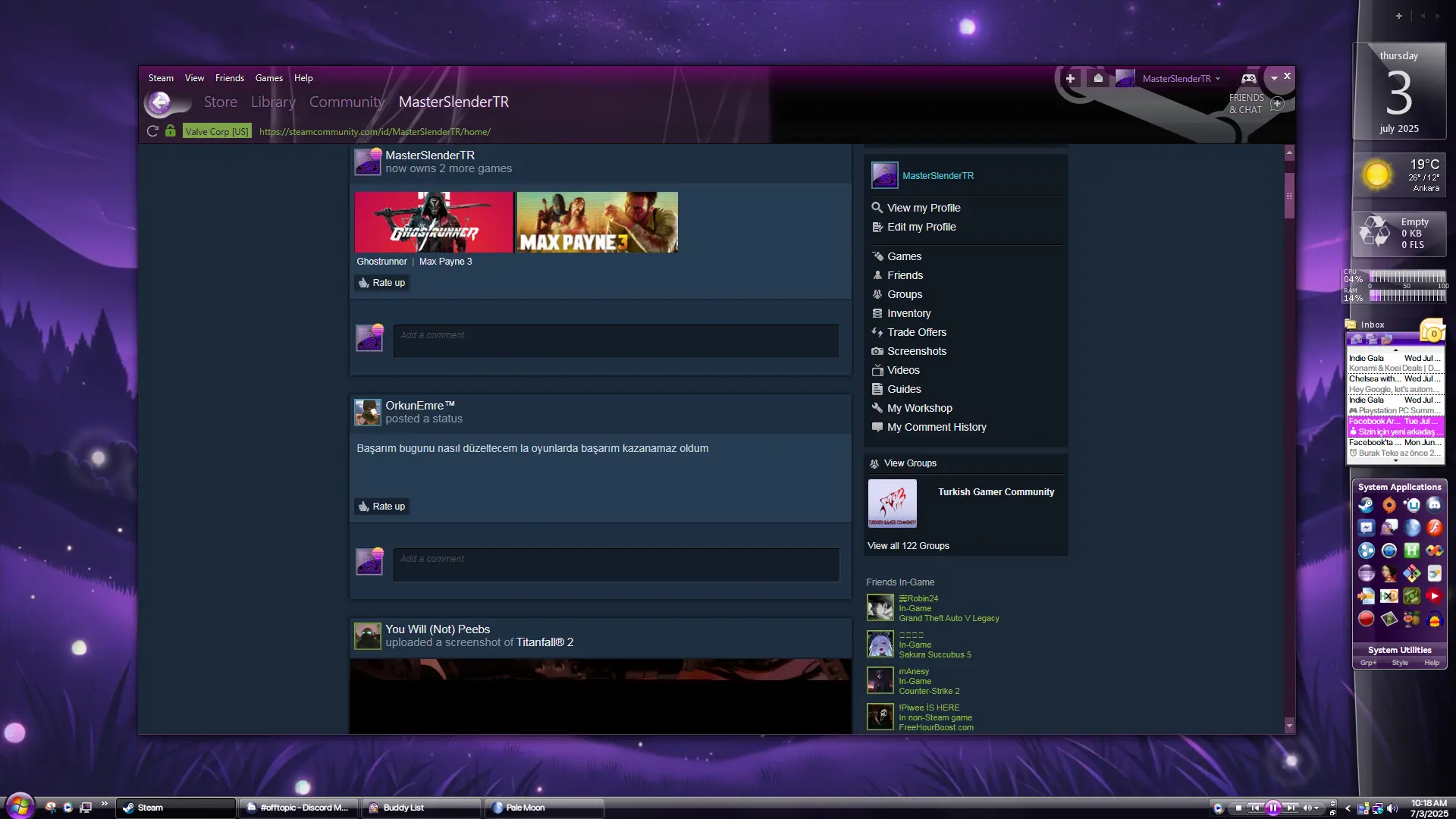Screen dimensions: 1456x819
Task: Open Friends & Chat bubble icon
Action: (1277, 104)
